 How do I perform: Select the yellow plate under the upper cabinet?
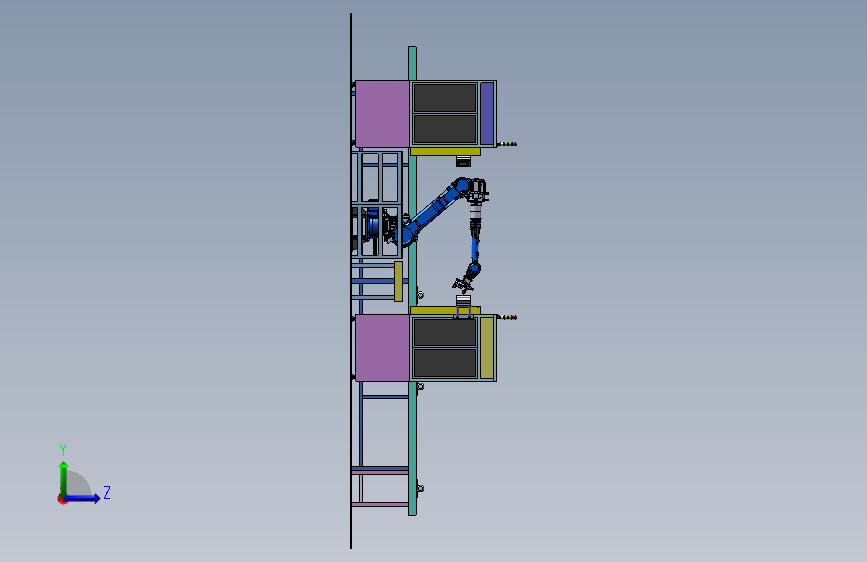[x=445, y=152]
